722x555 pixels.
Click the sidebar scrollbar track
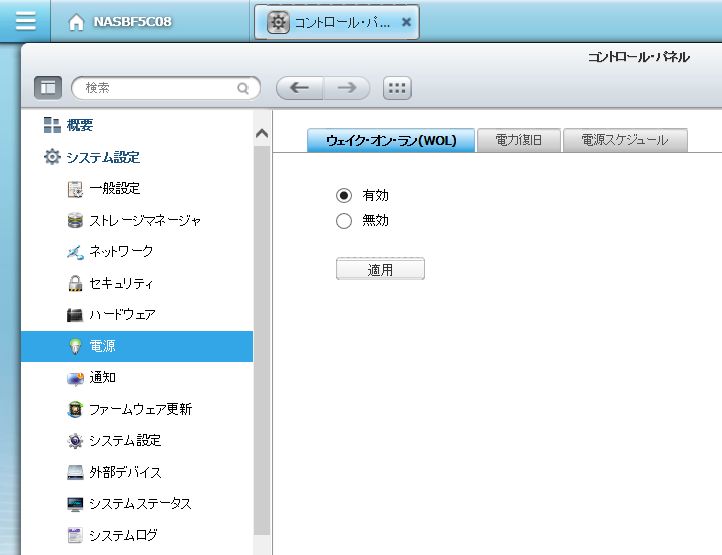pyautogui.click(x=262, y=341)
